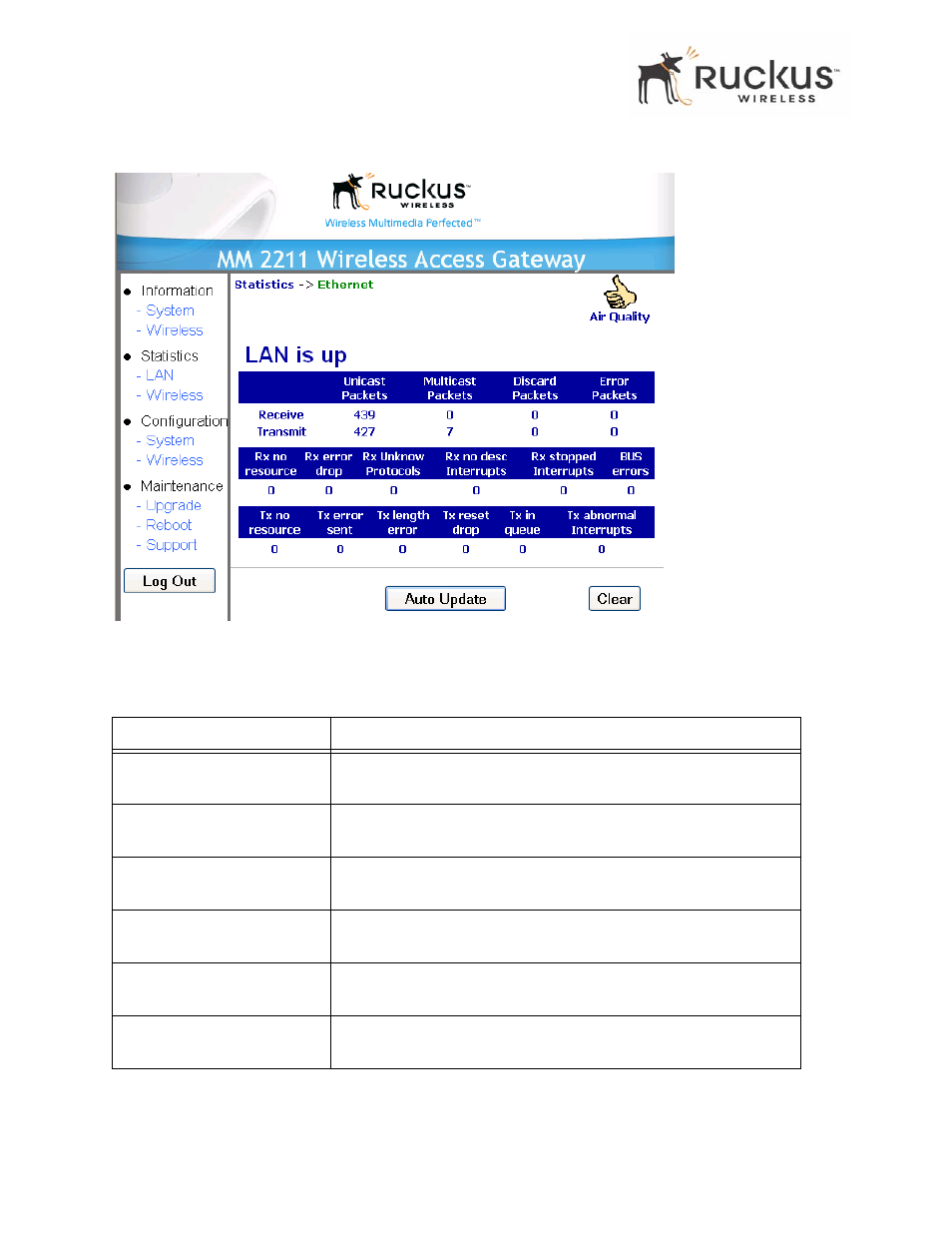Viewport: 952px width, 1233px height.
Task: Click the Receive row label
Action: point(281,415)
